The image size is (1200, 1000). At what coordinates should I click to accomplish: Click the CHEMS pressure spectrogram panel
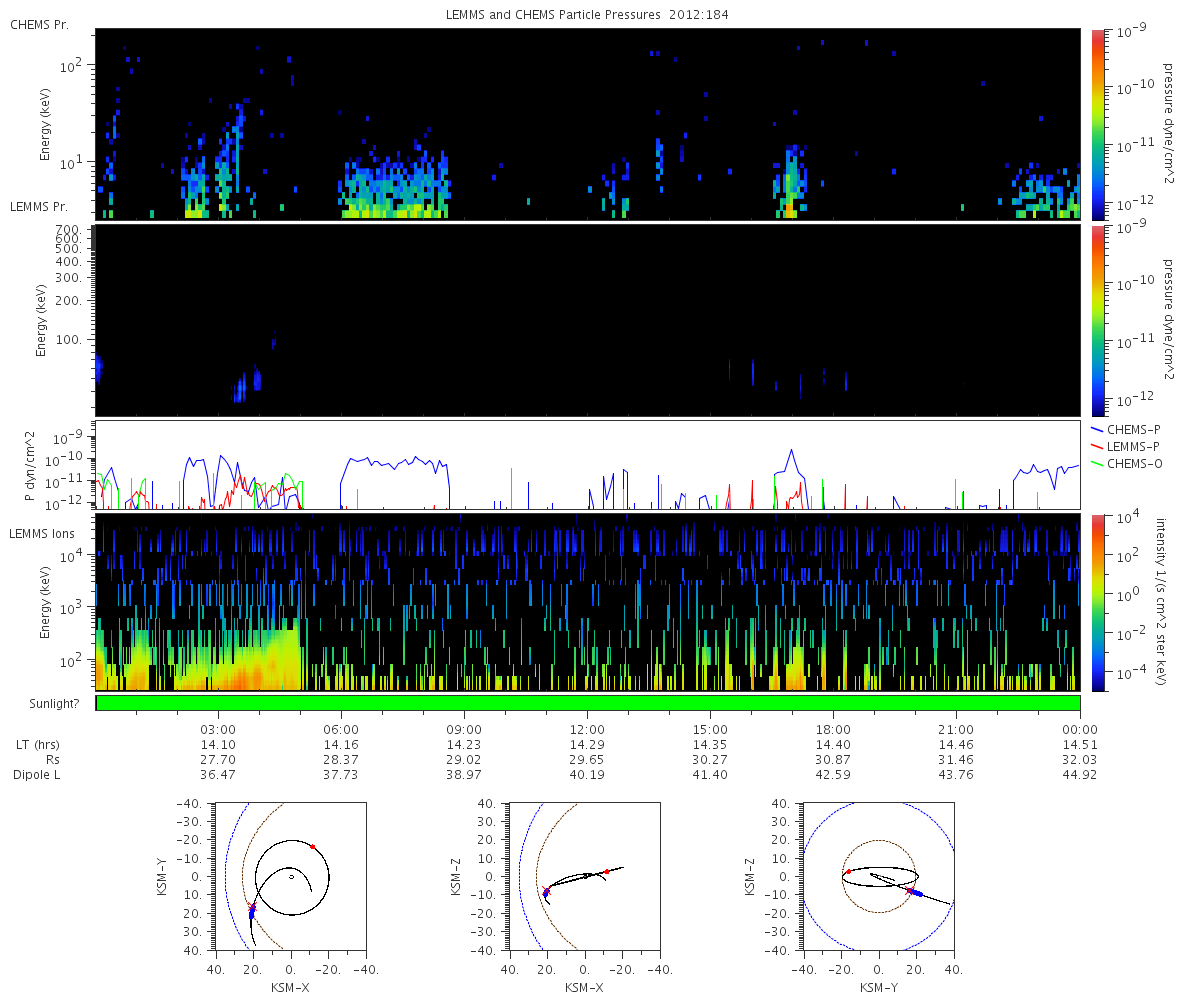tap(587, 124)
